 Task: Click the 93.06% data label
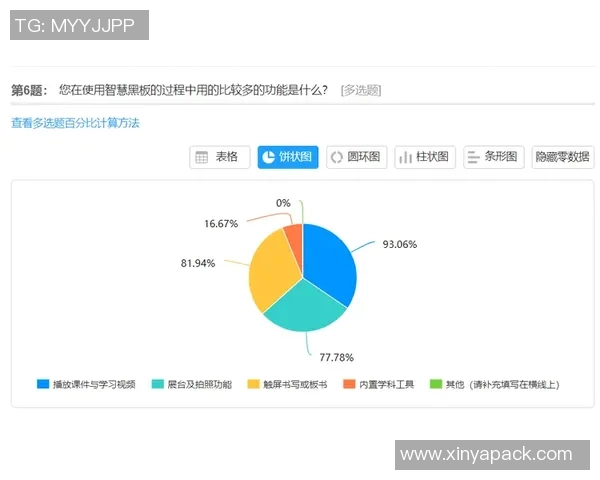tap(400, 244)
